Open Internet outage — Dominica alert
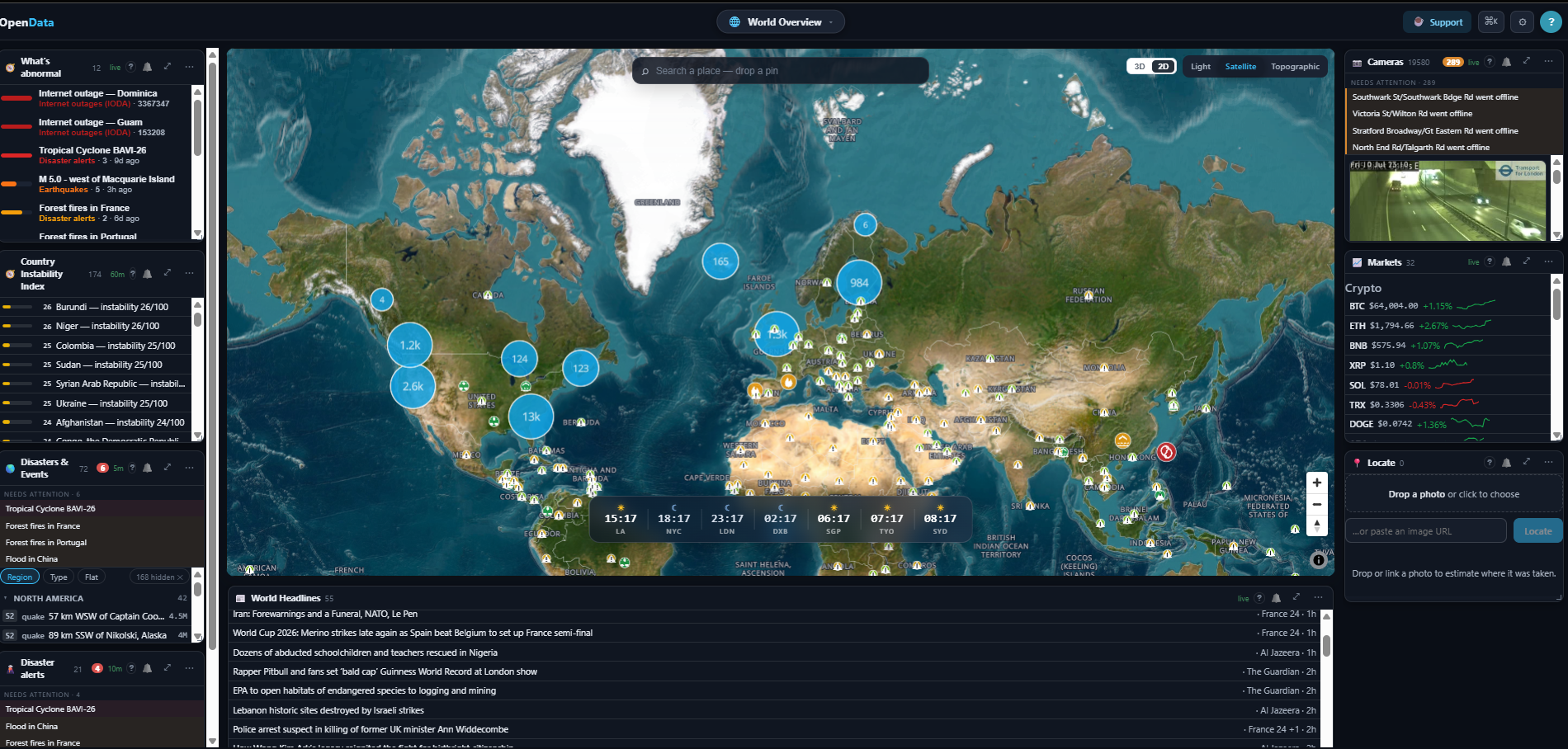 click(97, 98)
